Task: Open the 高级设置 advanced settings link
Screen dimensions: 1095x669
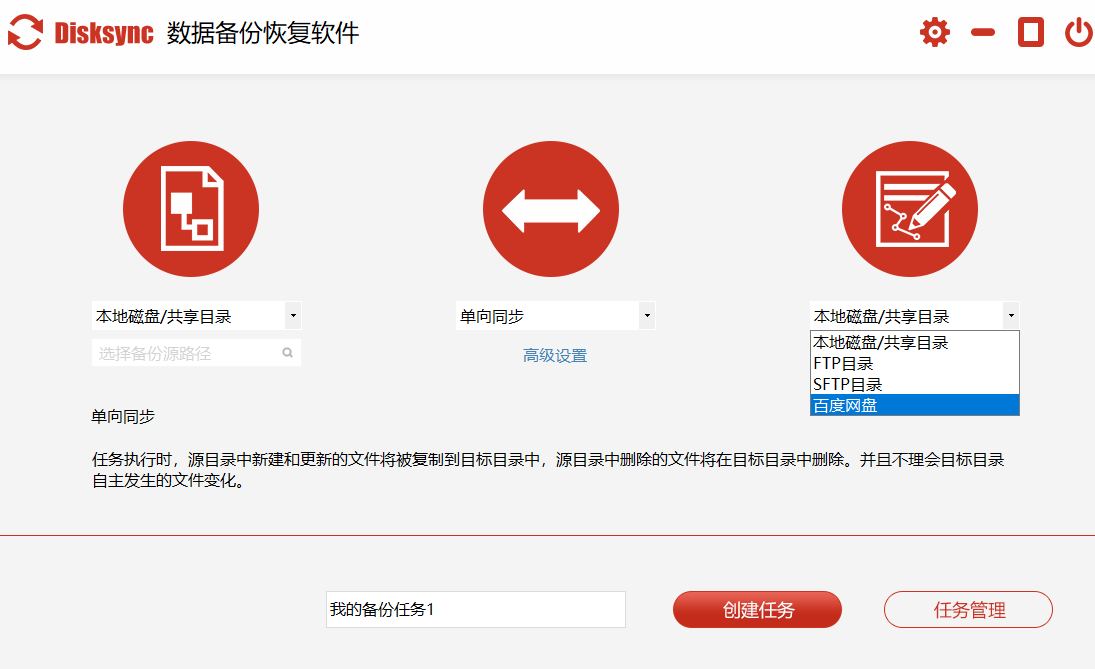Action: click(555, 356)
